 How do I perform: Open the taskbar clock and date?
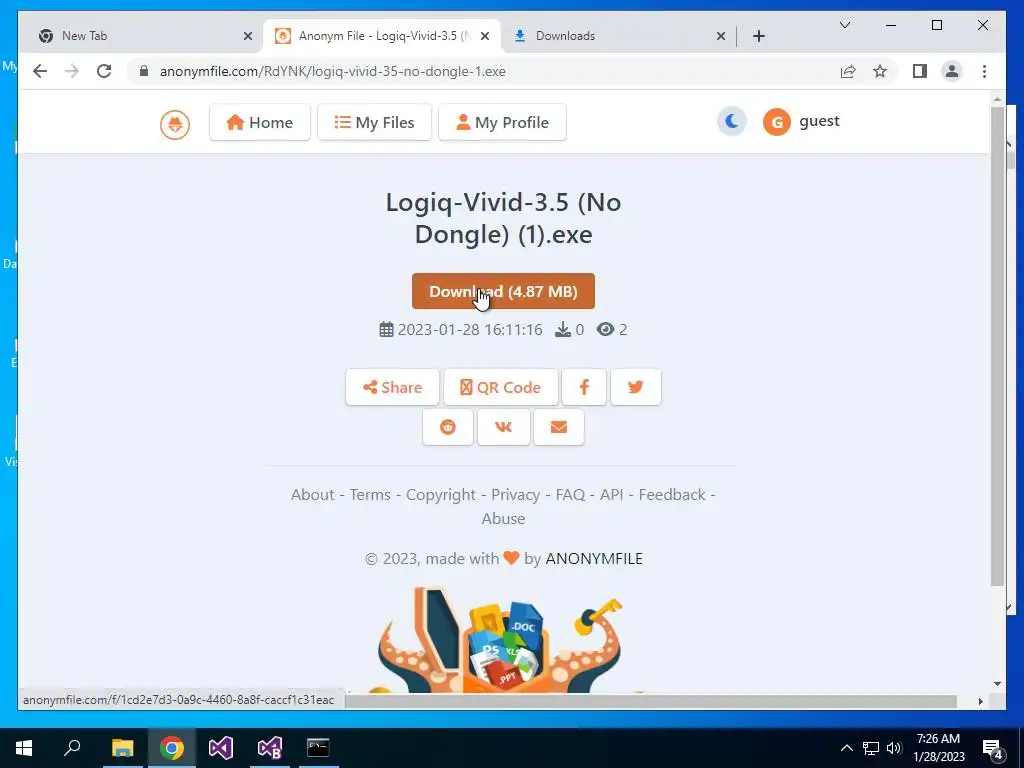click(938, 748)
